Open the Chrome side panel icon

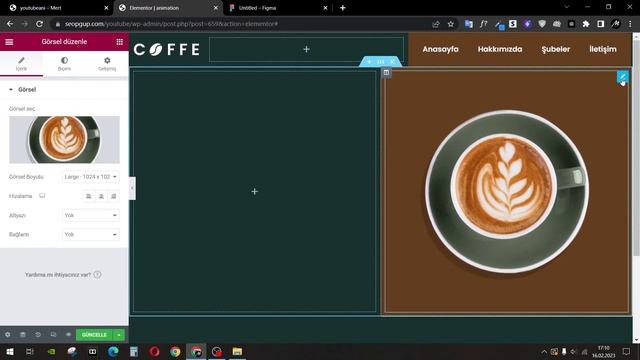coord(601,24)
